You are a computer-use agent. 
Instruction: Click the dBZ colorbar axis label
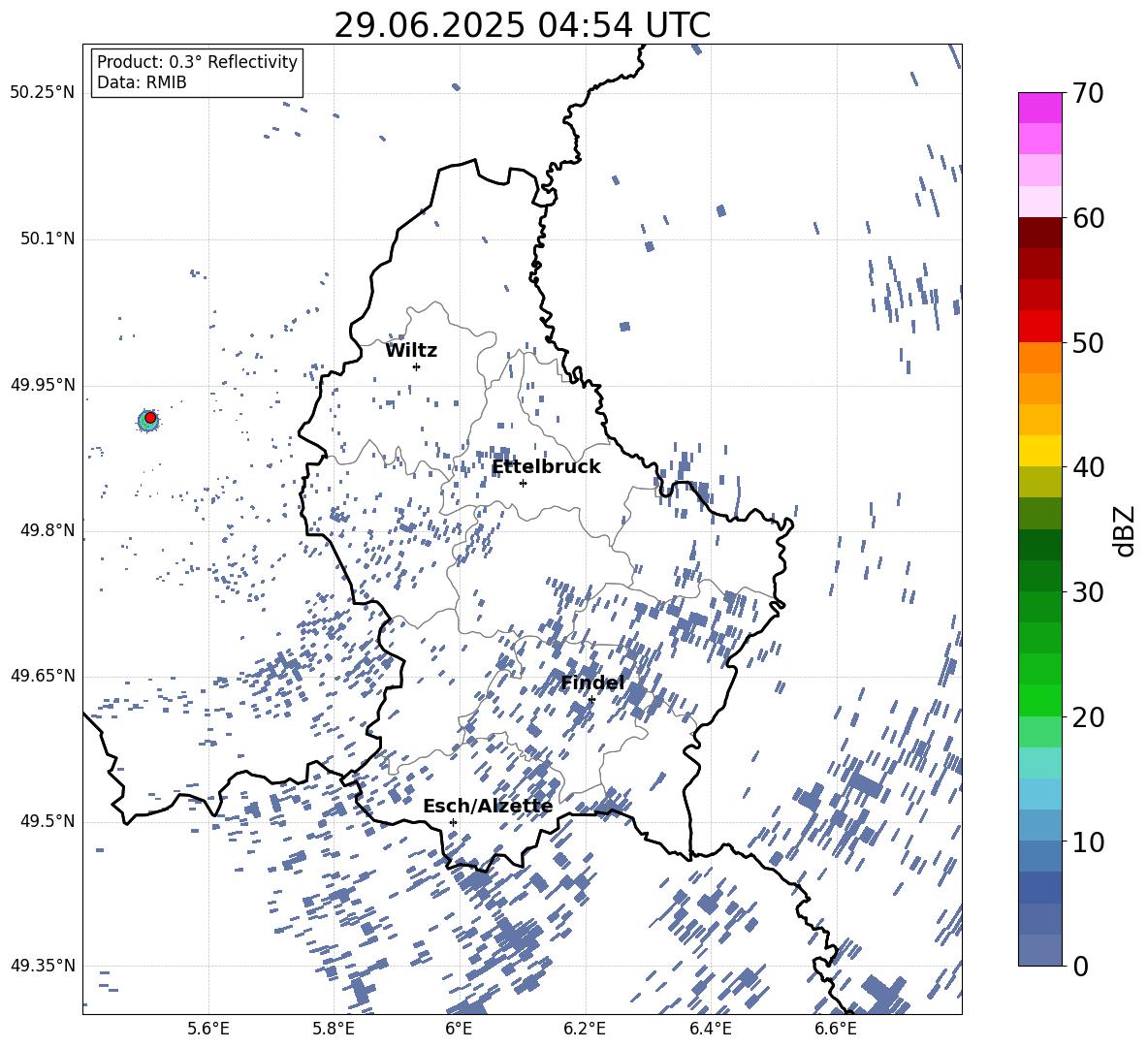1126,530
